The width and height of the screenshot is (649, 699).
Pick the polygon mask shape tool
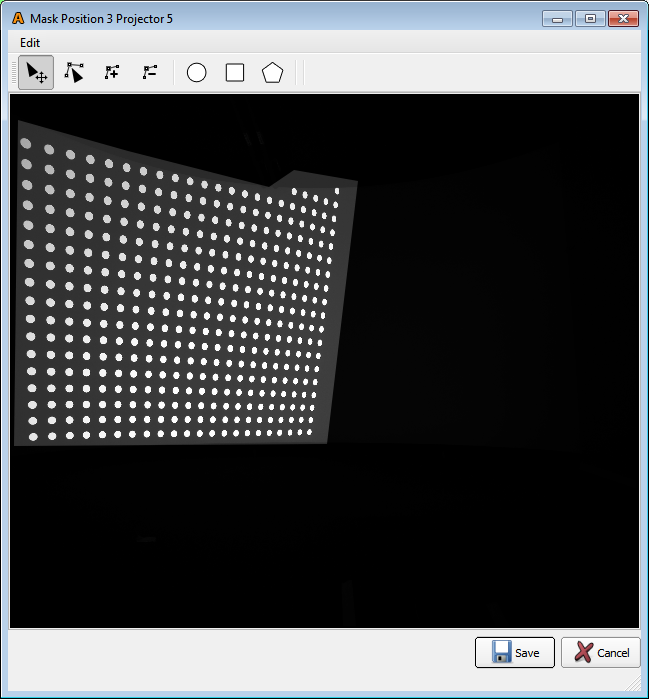272,73
